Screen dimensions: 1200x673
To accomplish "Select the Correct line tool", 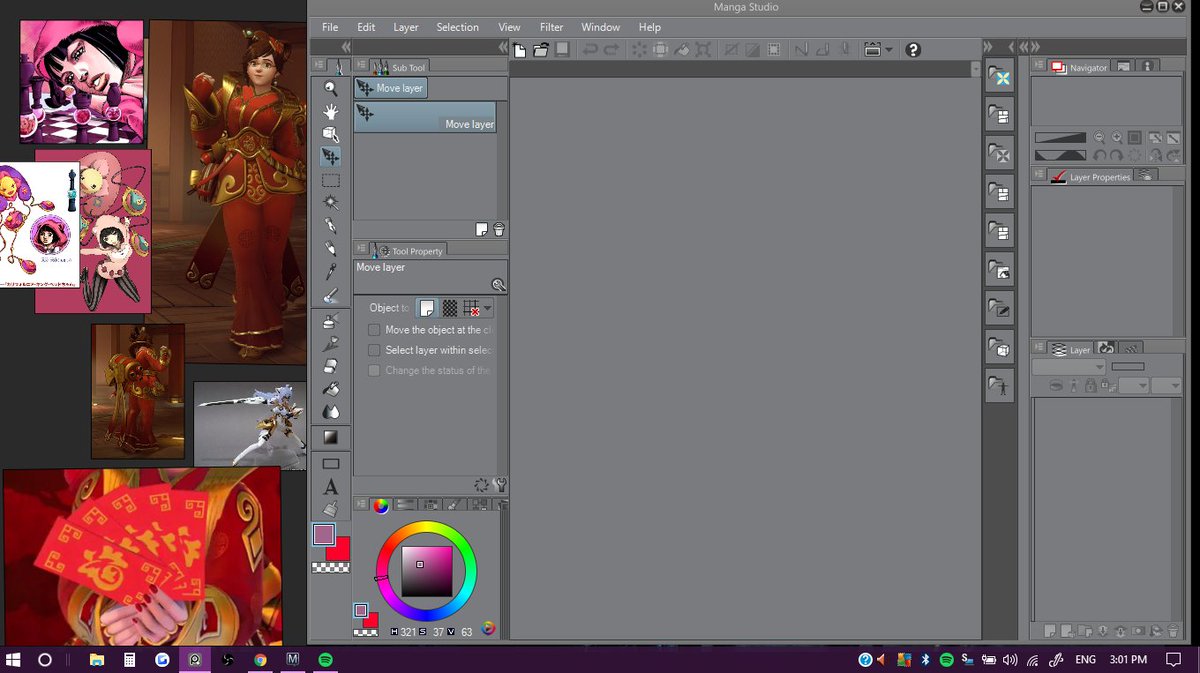I will [330, 509].
